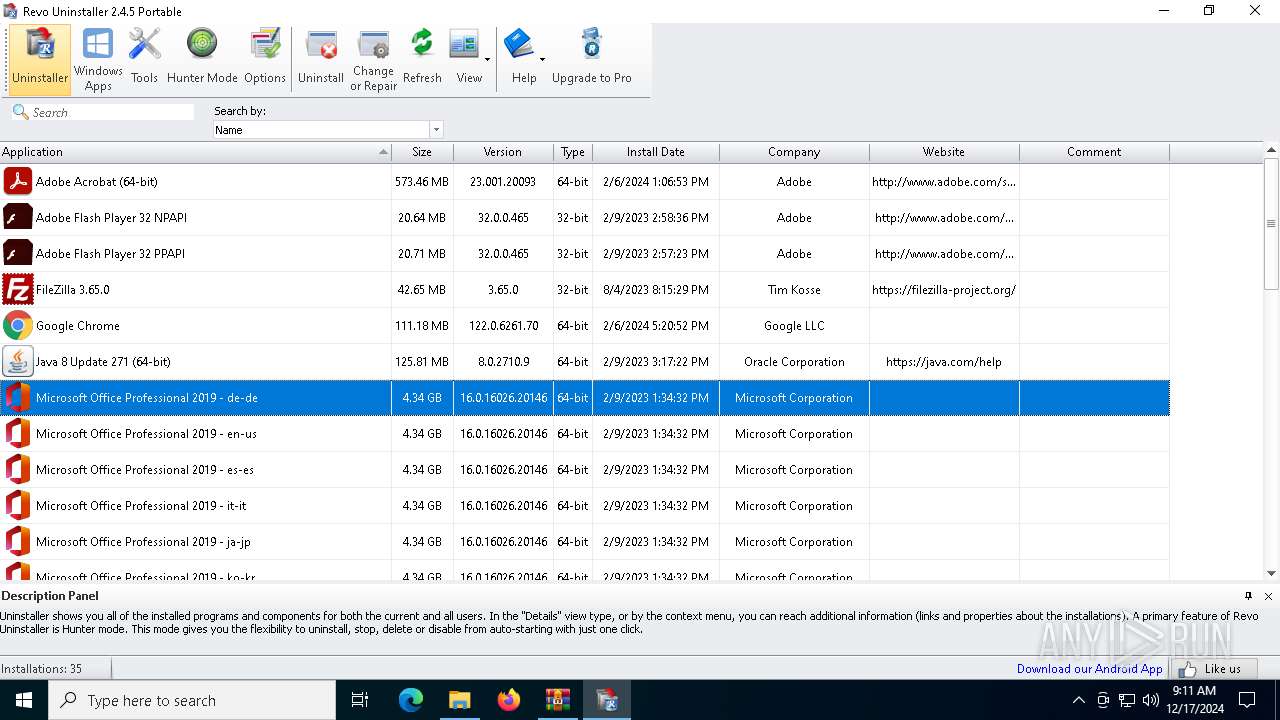Sort by Website column header
The width and height of the screenshot is (1280, 720).
(944, 152)
